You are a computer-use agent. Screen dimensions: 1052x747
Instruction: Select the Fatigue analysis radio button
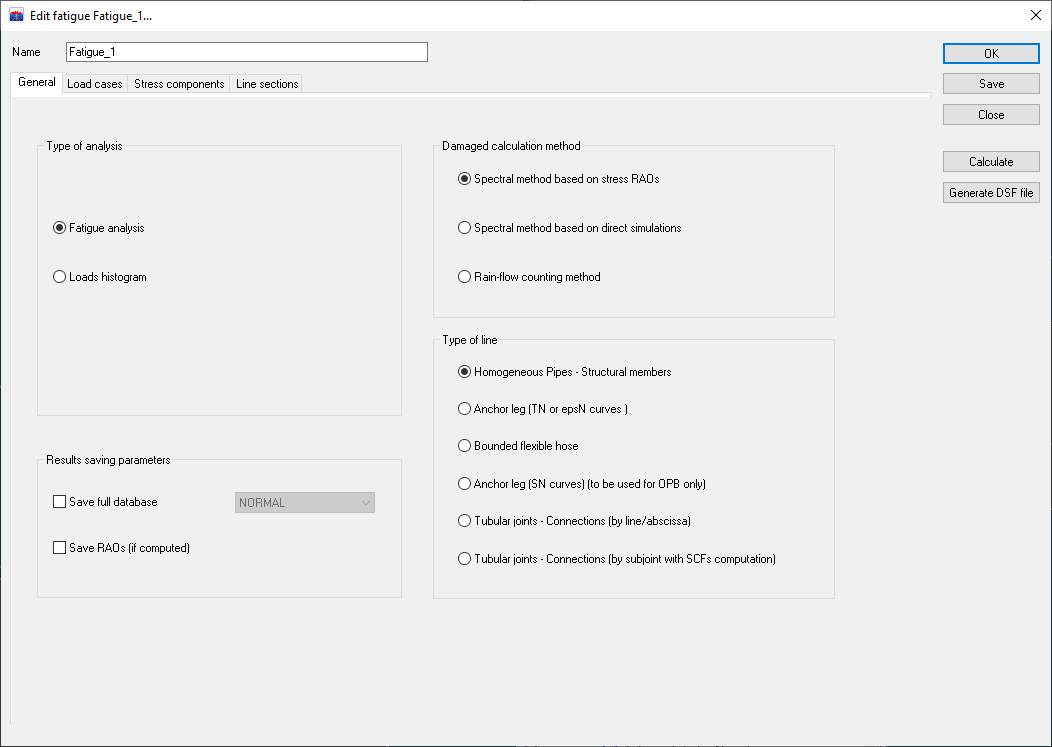coord(59,228)
